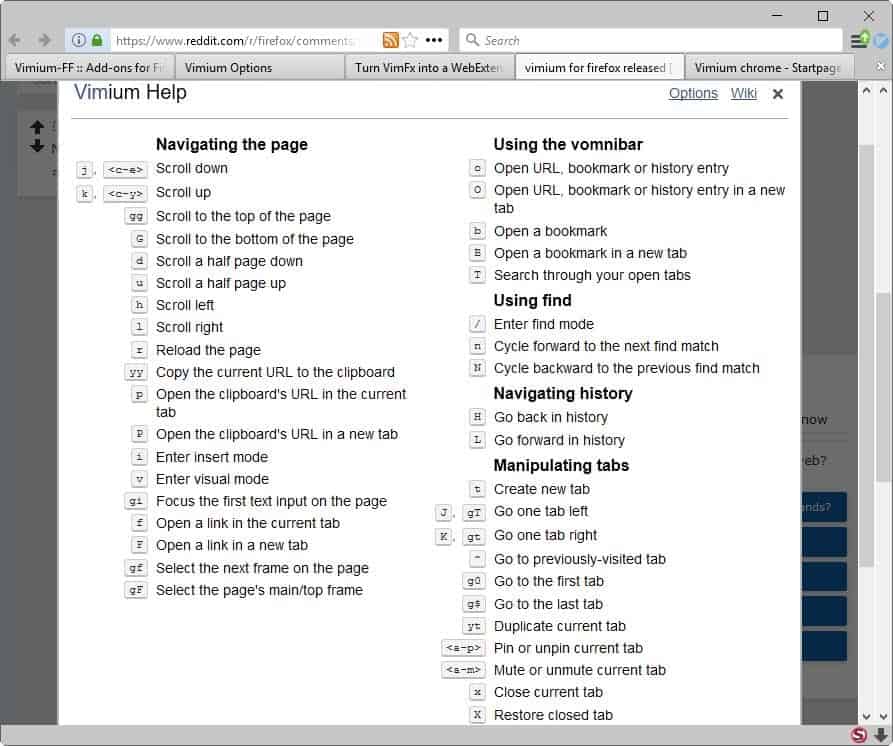The width and height of the screenshot is (893, 746).
Task: Upvote the reddit post behind the dialog
Action: tap(37, 126)
